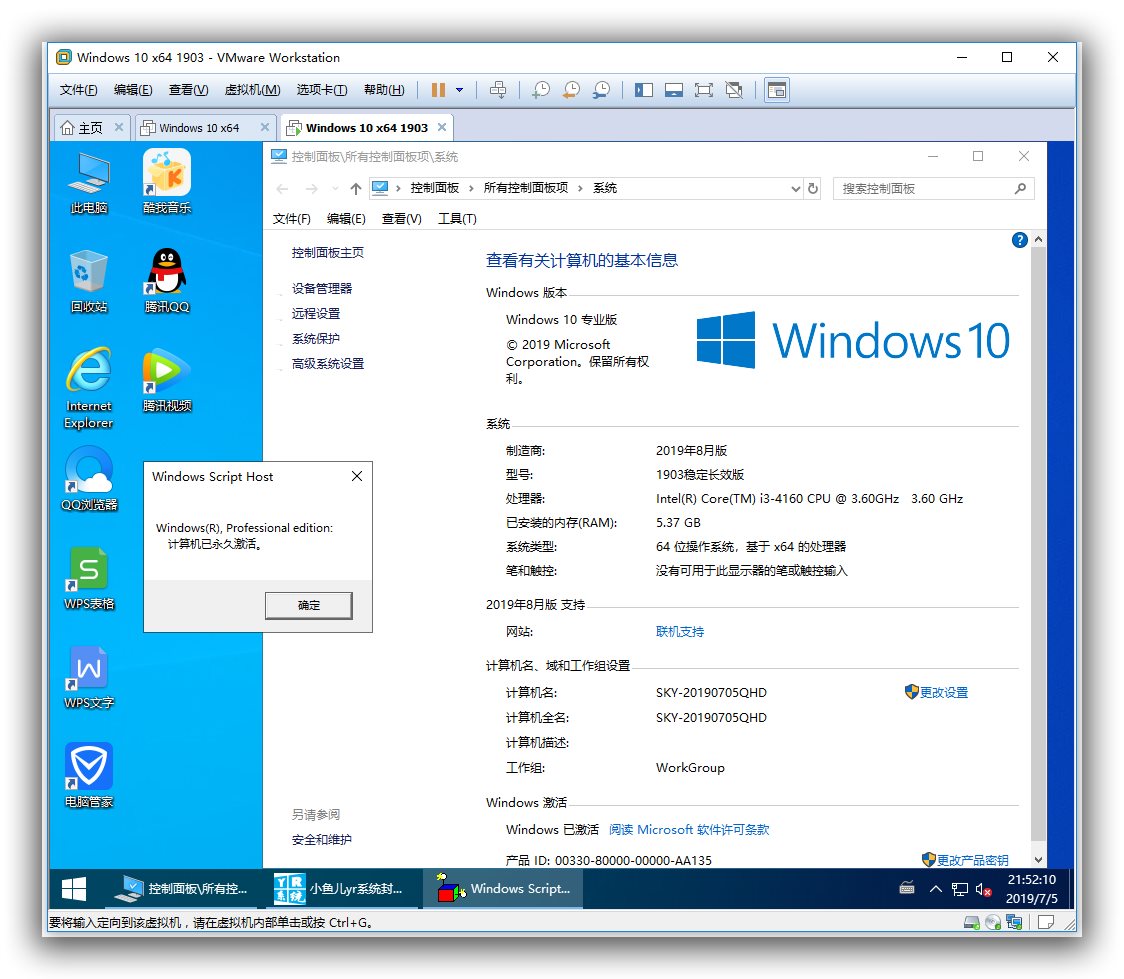Open the 虚拟机(M) menu

point(252,90)
